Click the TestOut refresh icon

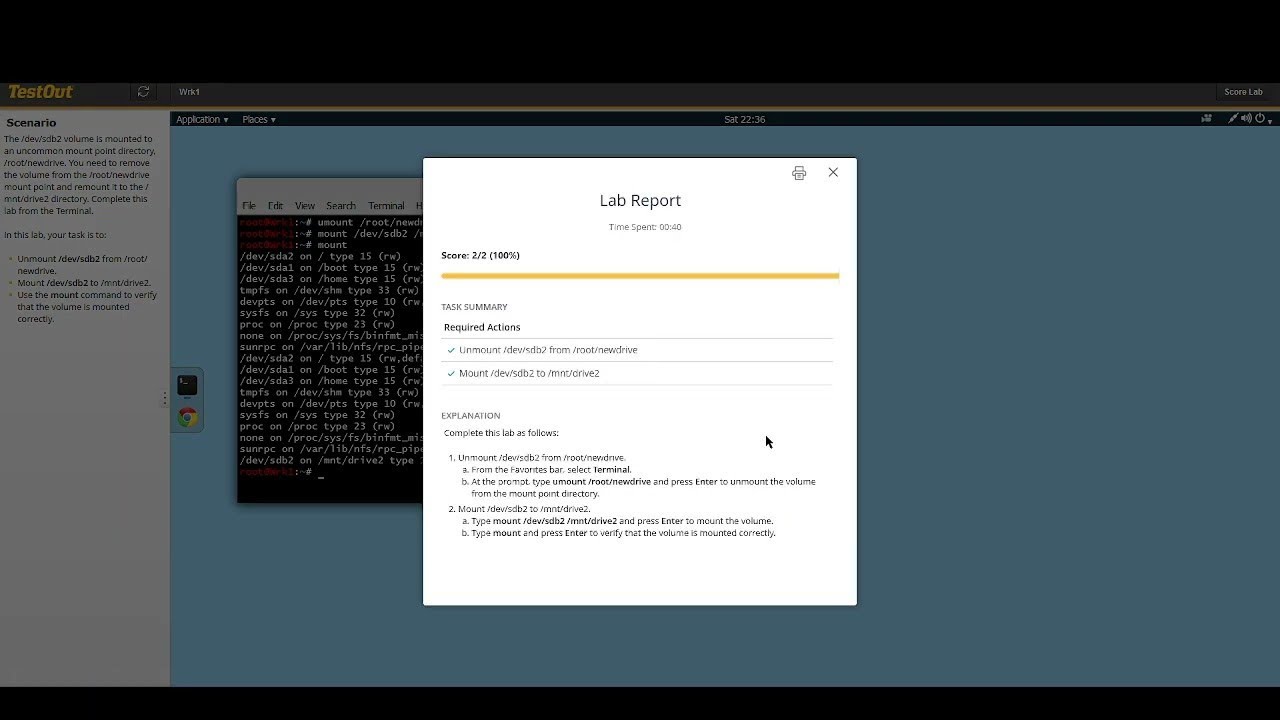pos(143,92)
